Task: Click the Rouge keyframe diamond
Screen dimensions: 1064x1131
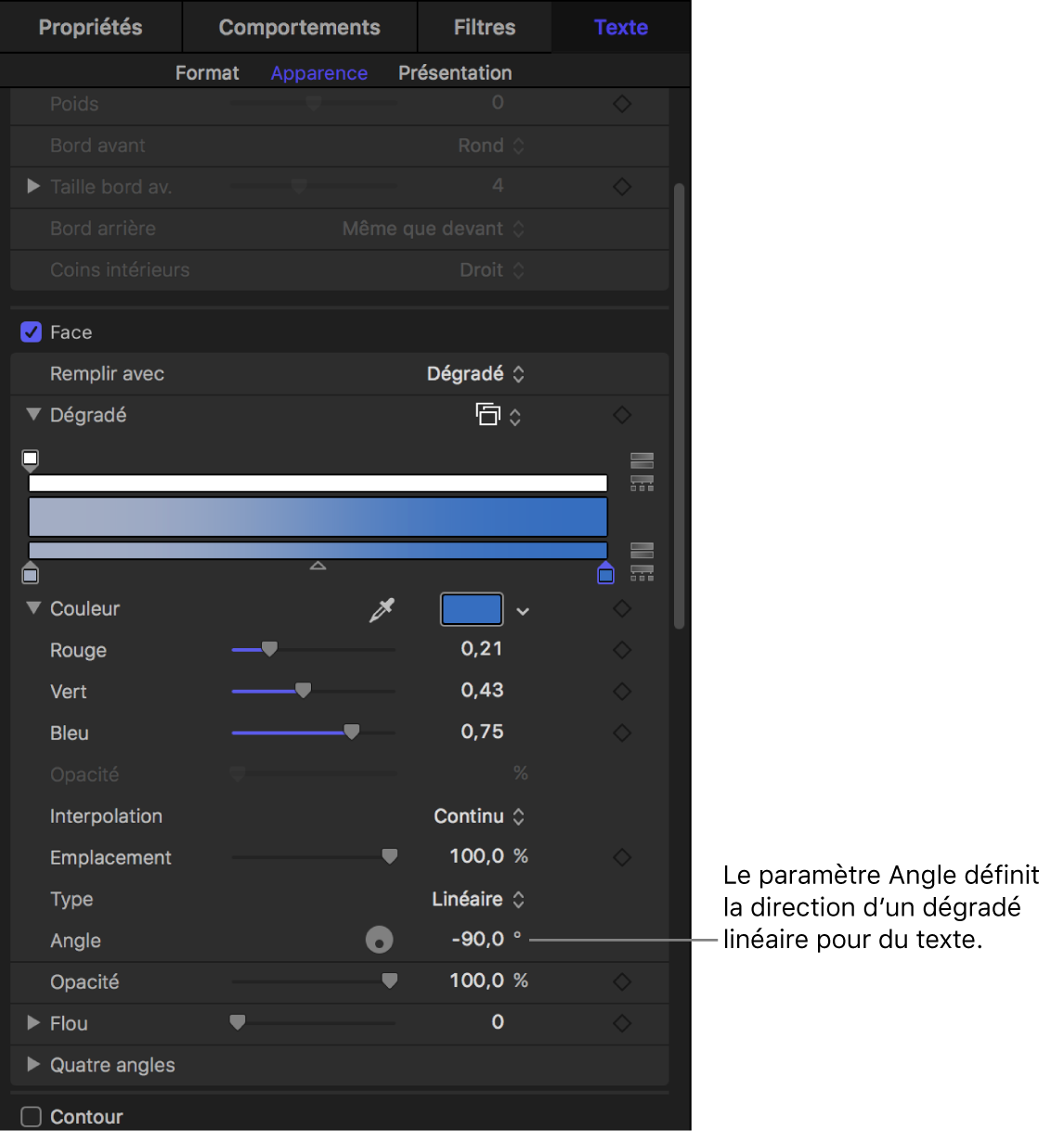Action: click(x=622, y=650)
